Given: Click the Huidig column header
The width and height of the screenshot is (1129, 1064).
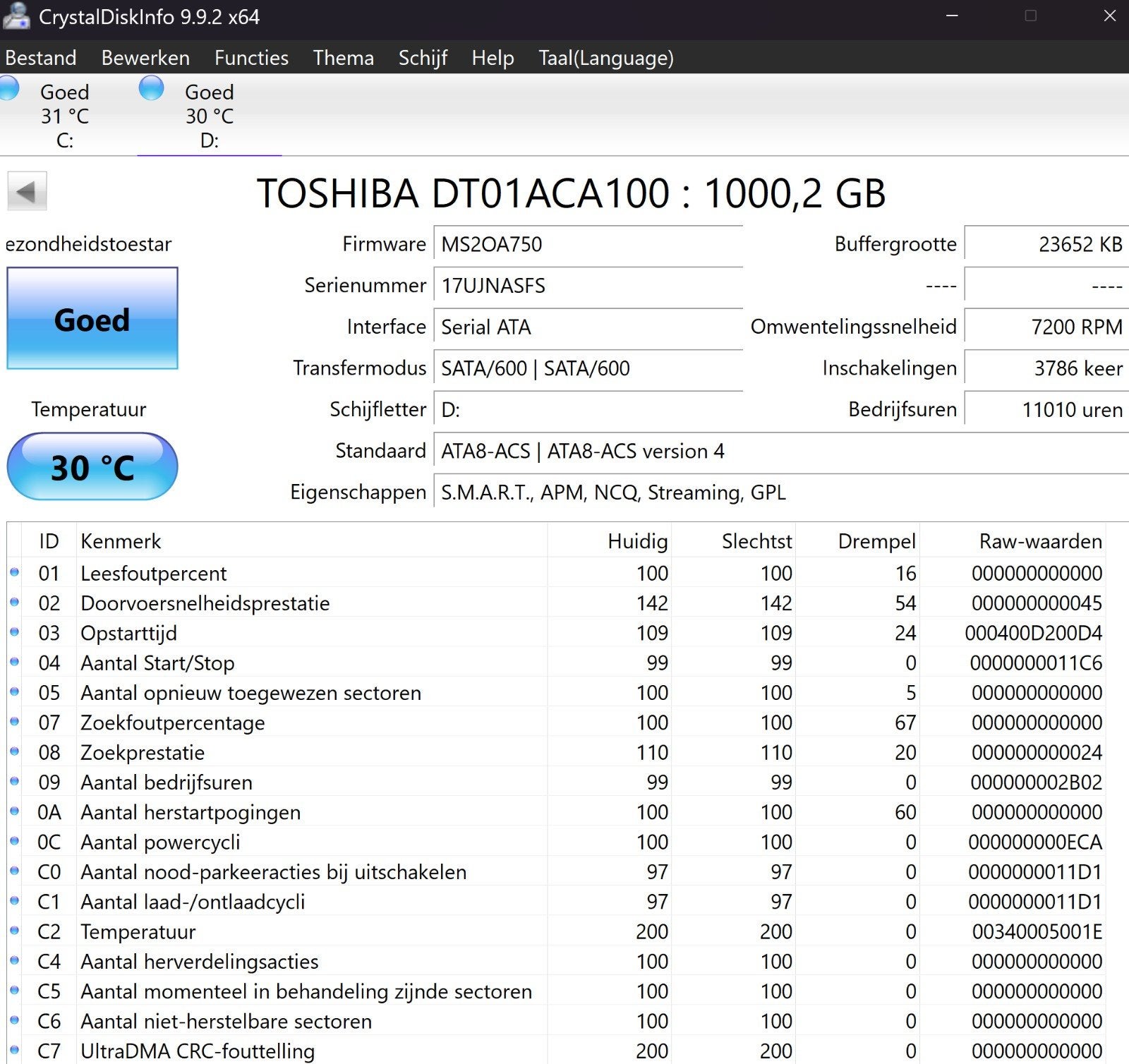Looking at the screenshot, I should pyautogui.click(x=610, y=541).
